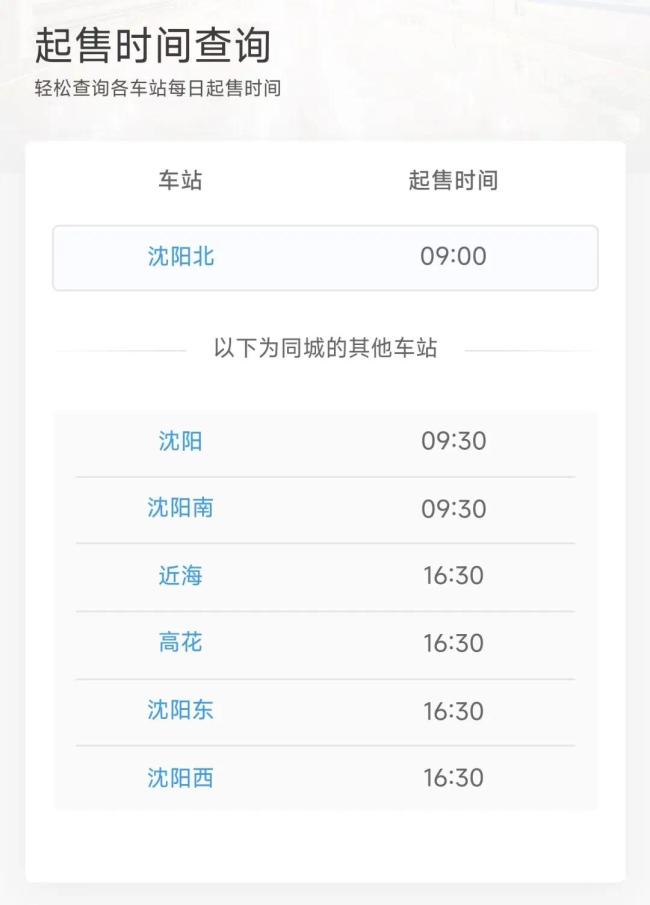Select the 近海 station link
The image size is (650, 905).
(x=178, y=575)
